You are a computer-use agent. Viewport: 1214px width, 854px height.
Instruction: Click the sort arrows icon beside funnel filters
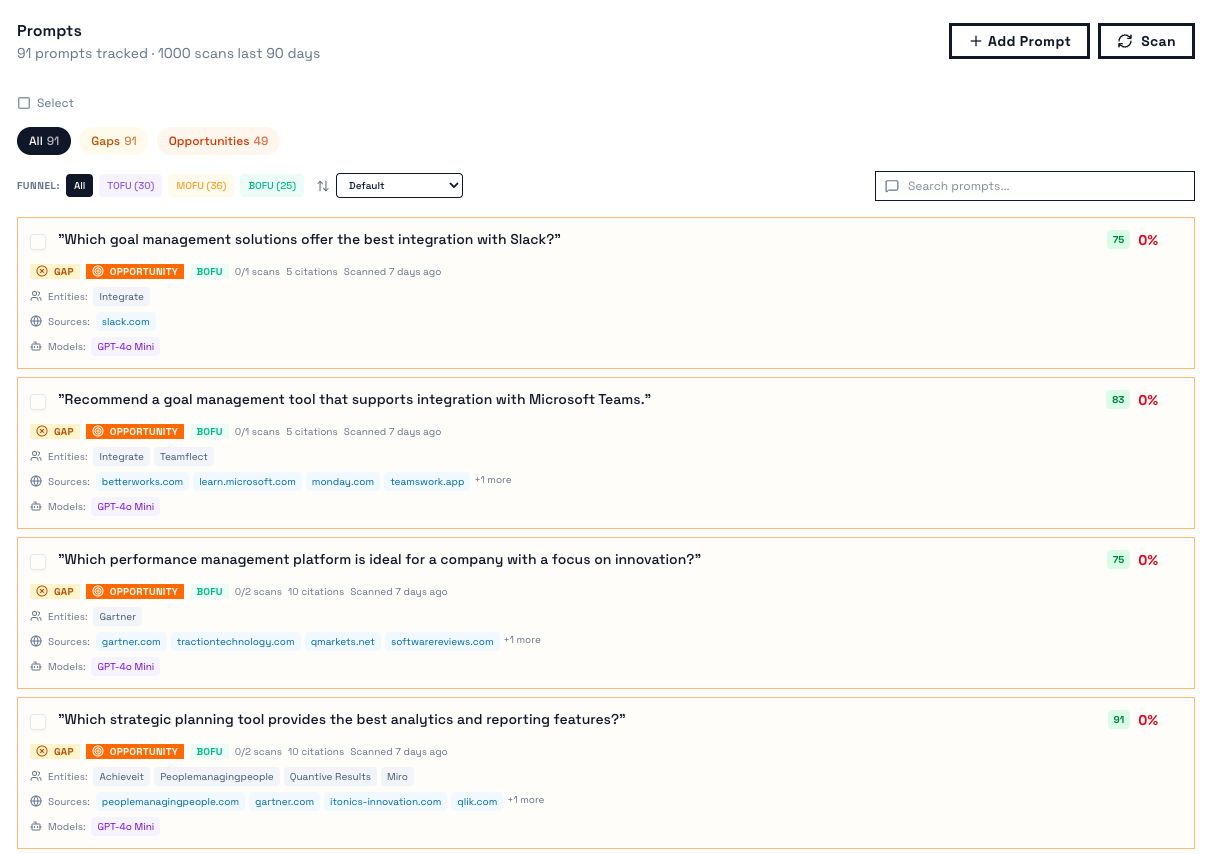tap(321, 185)
